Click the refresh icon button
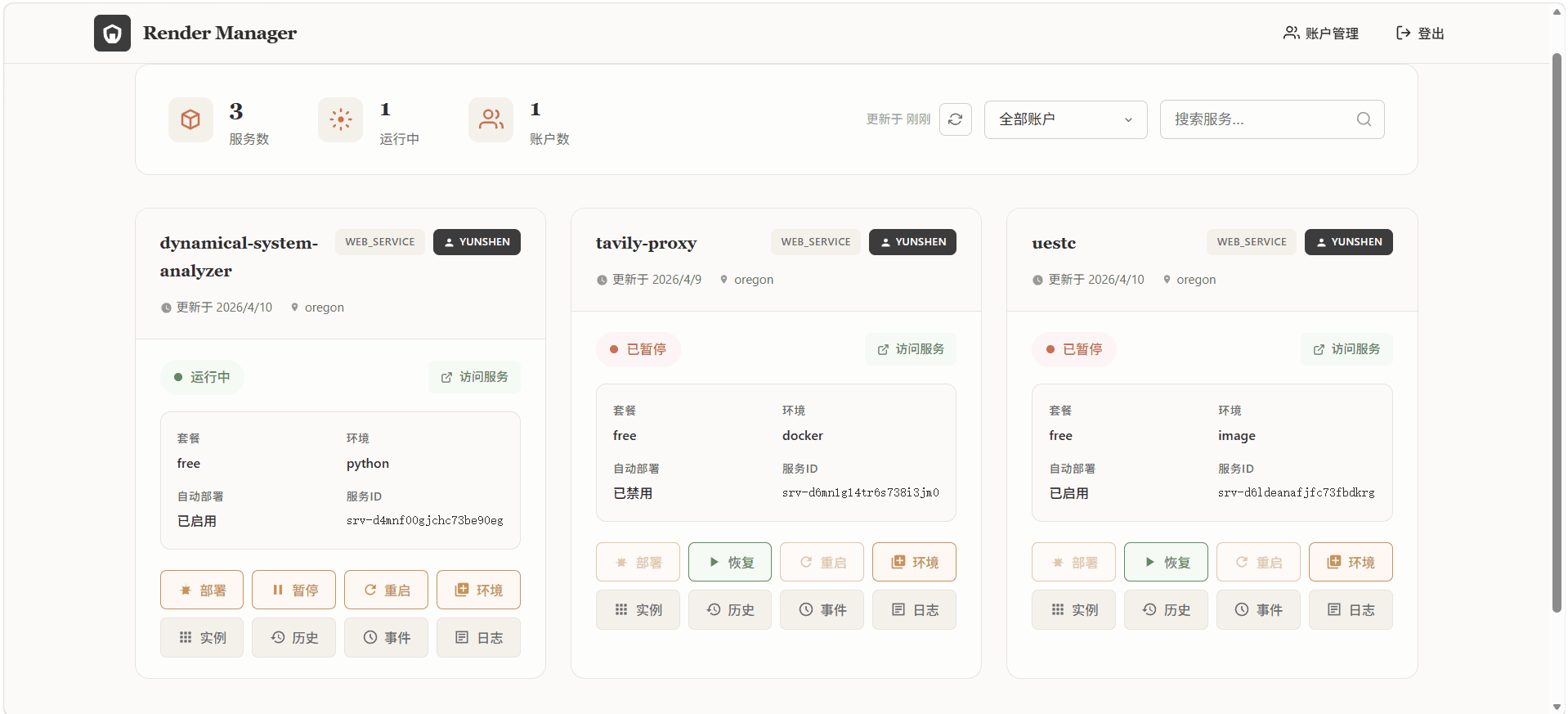The image size is (1568, 714). [956, 119]
